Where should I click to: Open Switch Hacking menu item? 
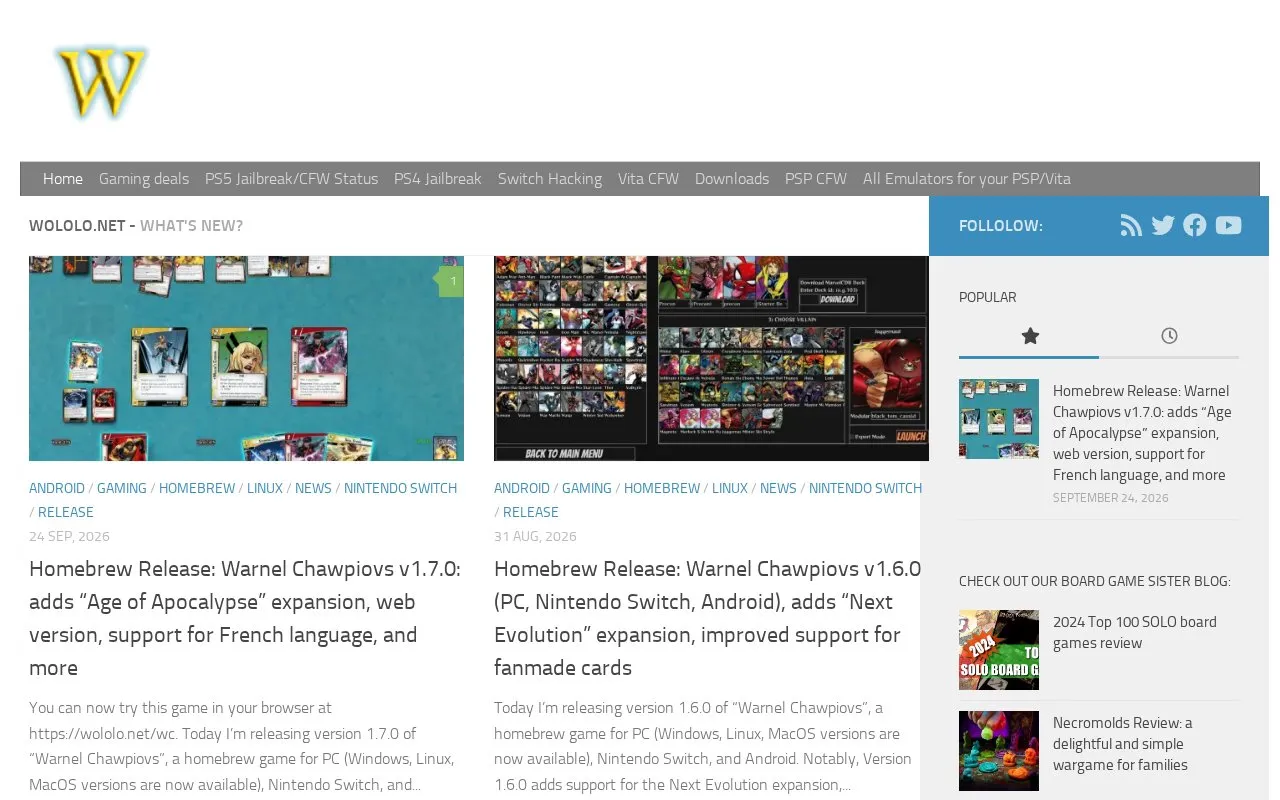[550, 179]
